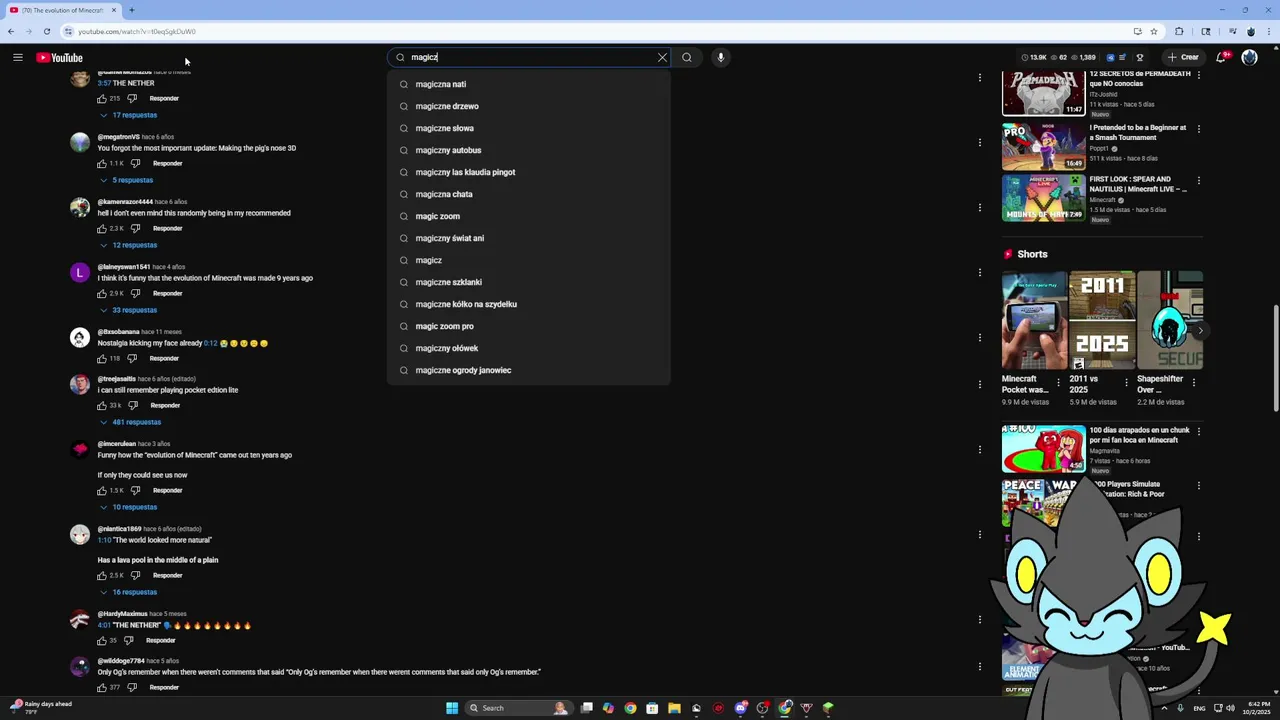Open FIRST LOOK Spear and Nautilus thumbnail
The image size is (1280, 720).
[x=1043, y=197]
